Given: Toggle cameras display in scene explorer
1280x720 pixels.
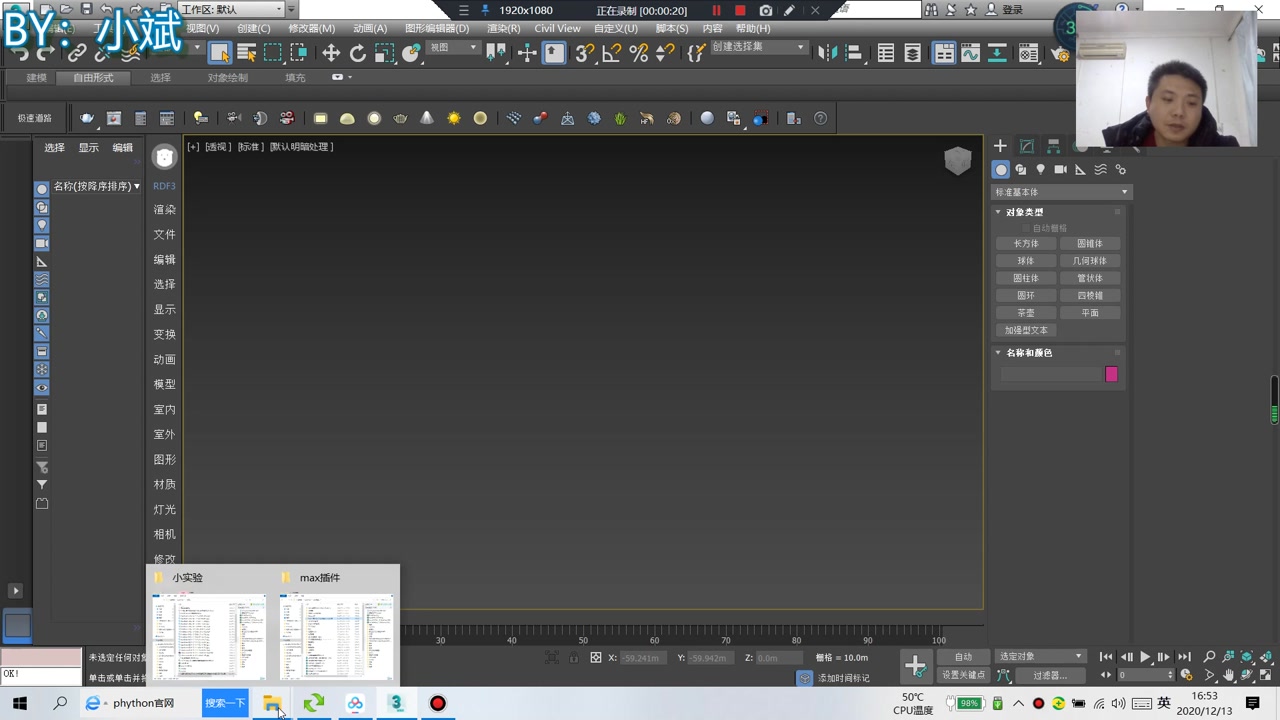Looking at the screenshot, I should (x=42, y=243).
